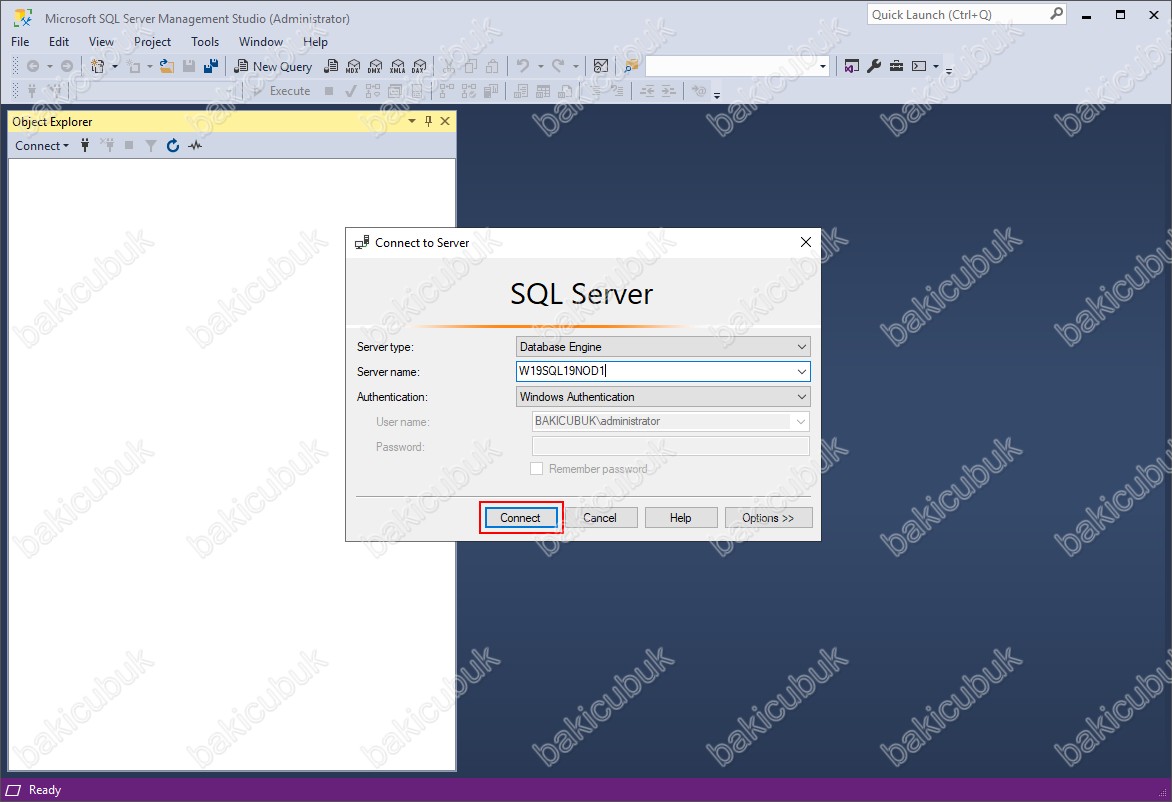Click the Open File folder icon
Screen dimensions: 1172x802
(x=167, y=67)
